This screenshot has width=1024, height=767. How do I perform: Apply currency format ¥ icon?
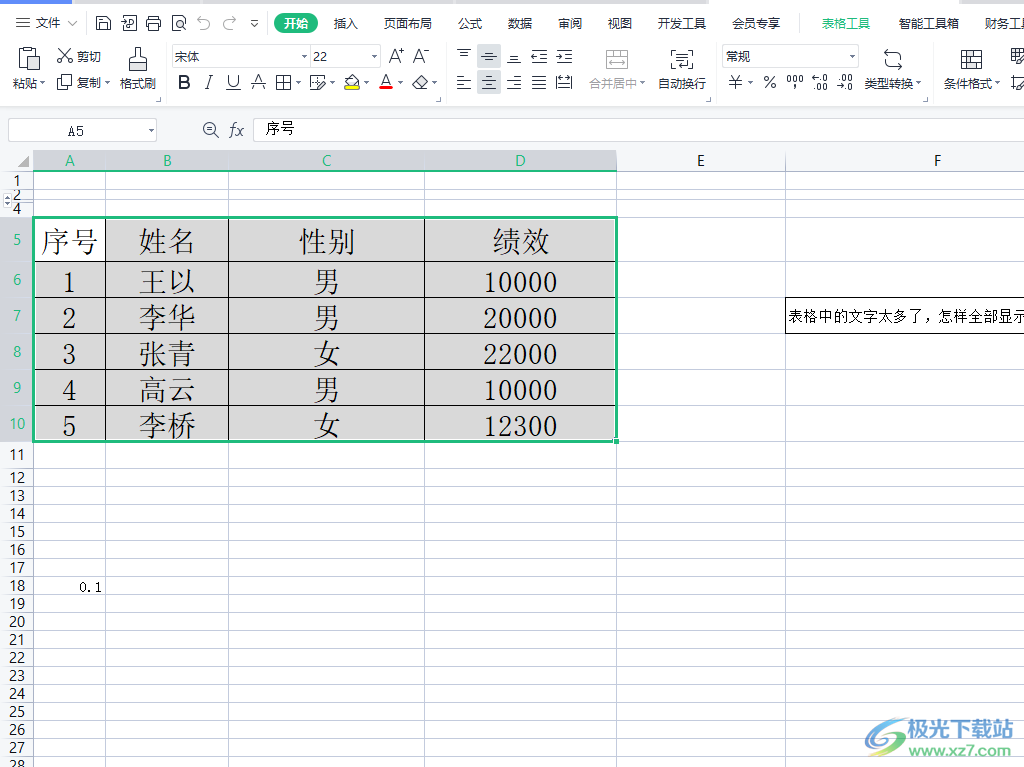click(x=735, y=82)
